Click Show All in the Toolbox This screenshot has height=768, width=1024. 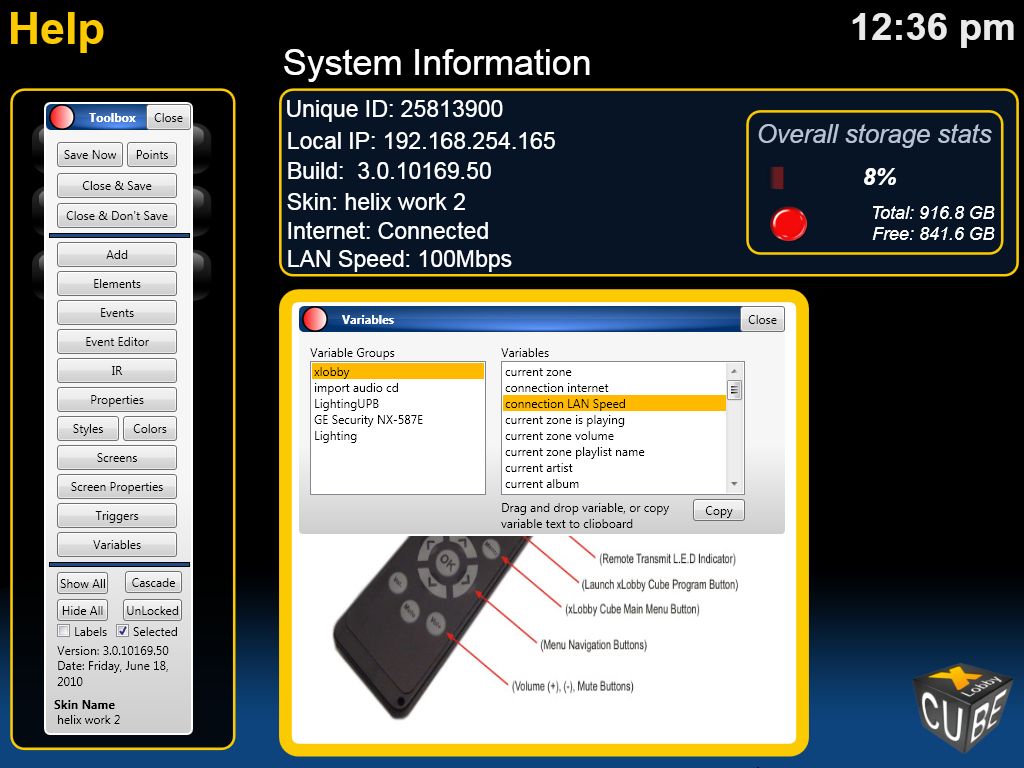[x=82, y=583]
